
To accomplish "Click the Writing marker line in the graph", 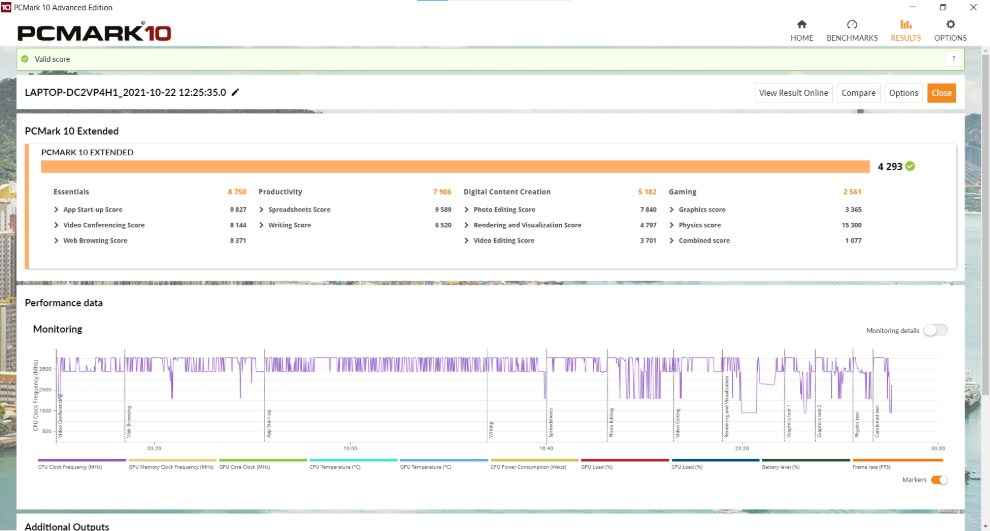I will click(487, 395).
